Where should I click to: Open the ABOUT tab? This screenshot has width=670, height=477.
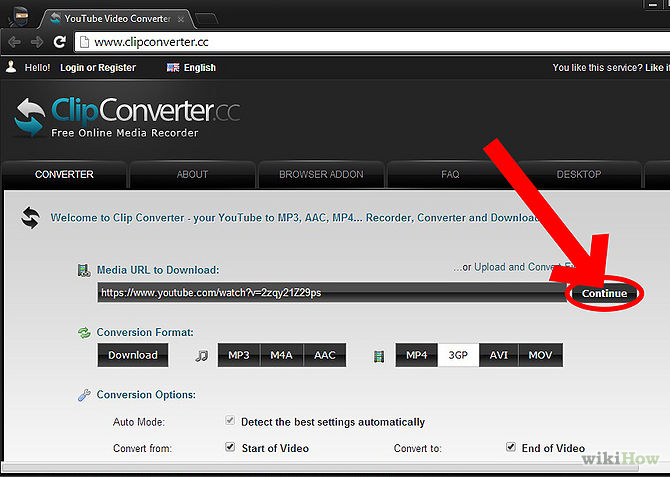[x=192, y=174]
